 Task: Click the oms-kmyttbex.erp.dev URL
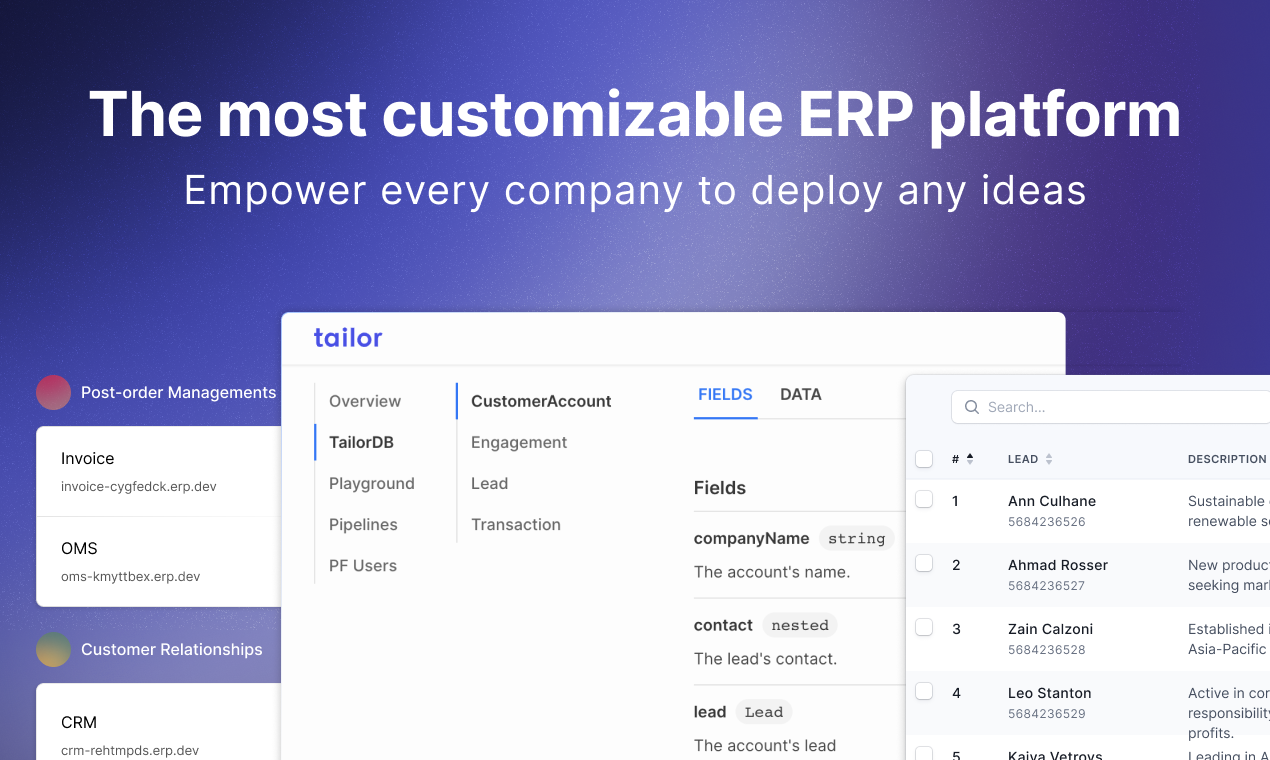(x=131, y=577)
